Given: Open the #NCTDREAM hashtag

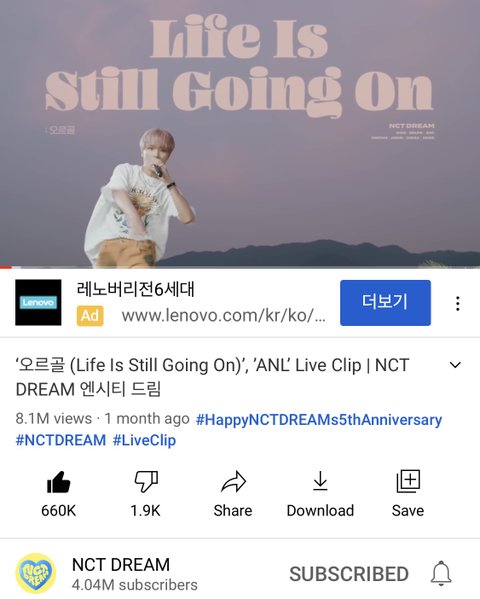Looking at the screenshot, I should click(x=61, y=440).
